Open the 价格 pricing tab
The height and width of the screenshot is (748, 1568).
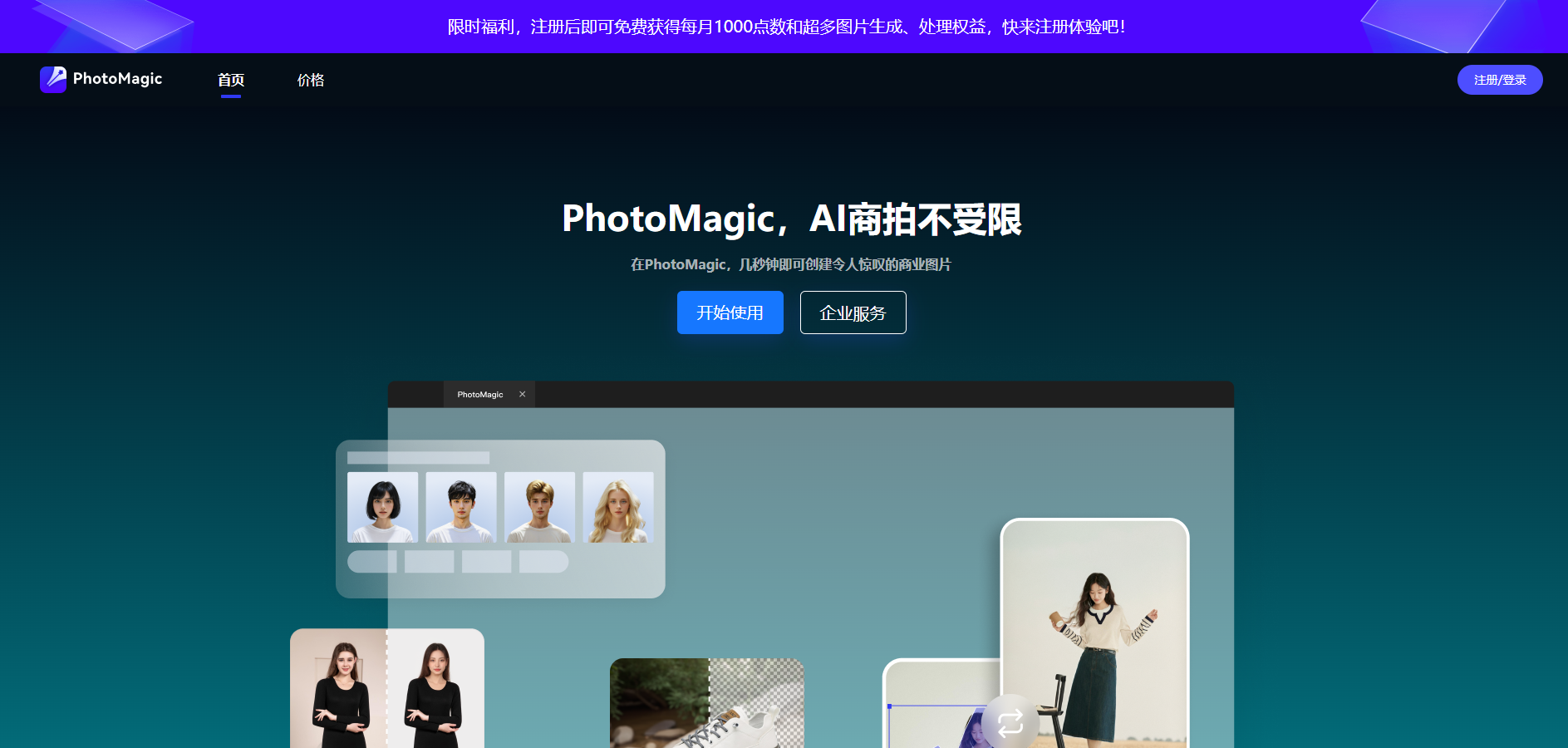(x=311, y=80)
